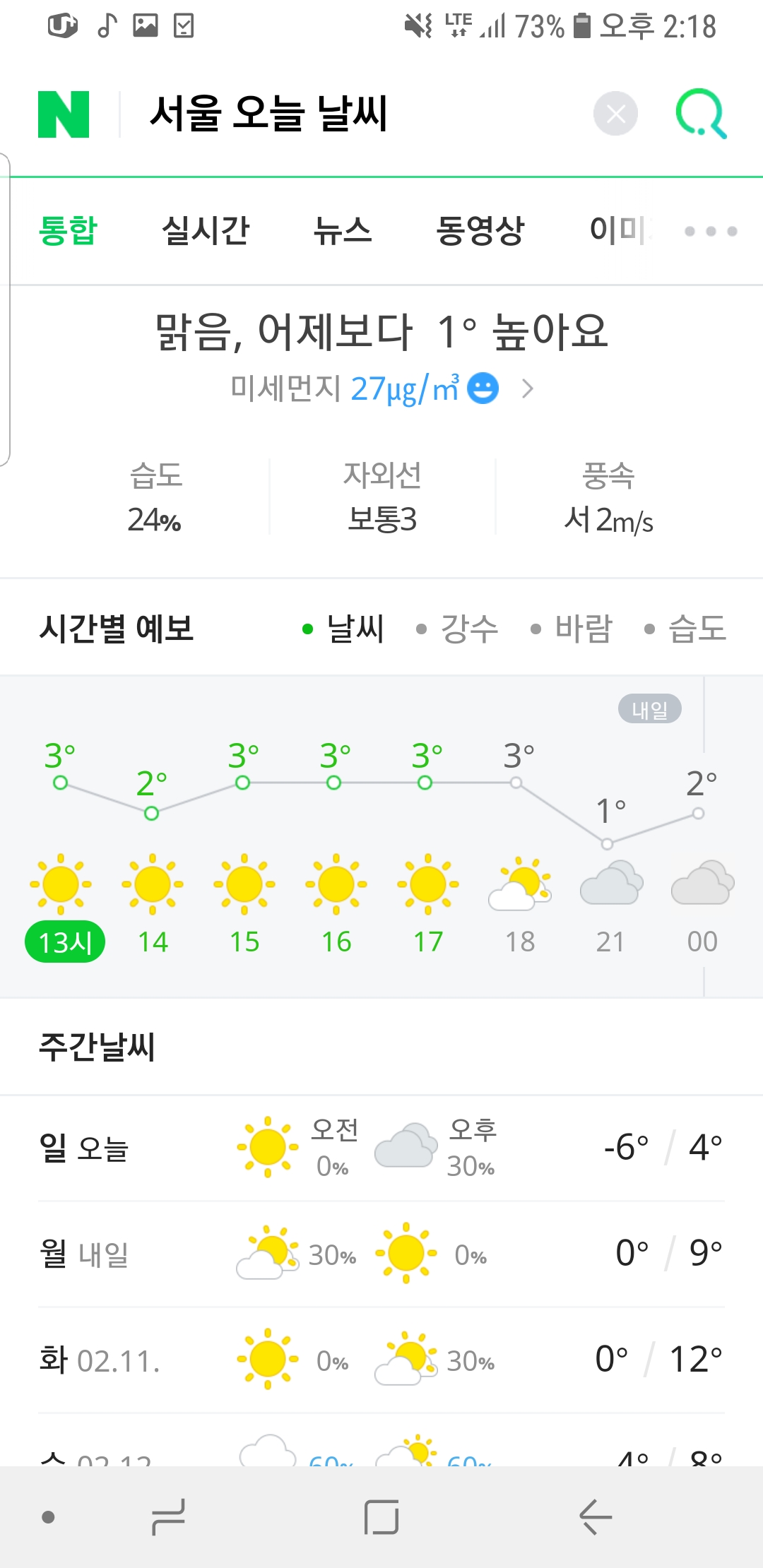Tap the Android back navigation button
The height and width of the screenshot is (1568, 763).
tap(595, 1517)
